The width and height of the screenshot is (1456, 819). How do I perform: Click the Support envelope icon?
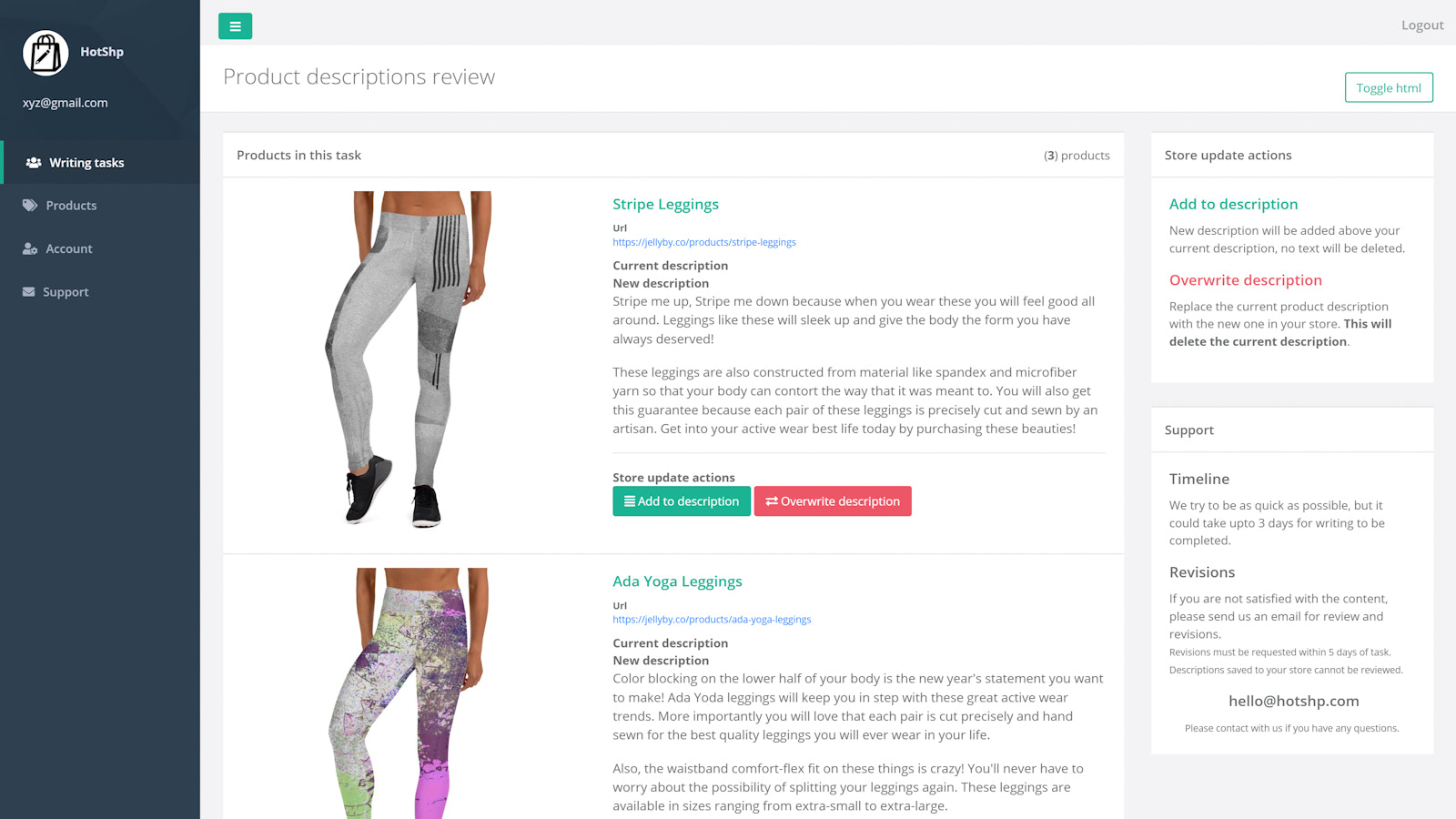pos(28,292)
